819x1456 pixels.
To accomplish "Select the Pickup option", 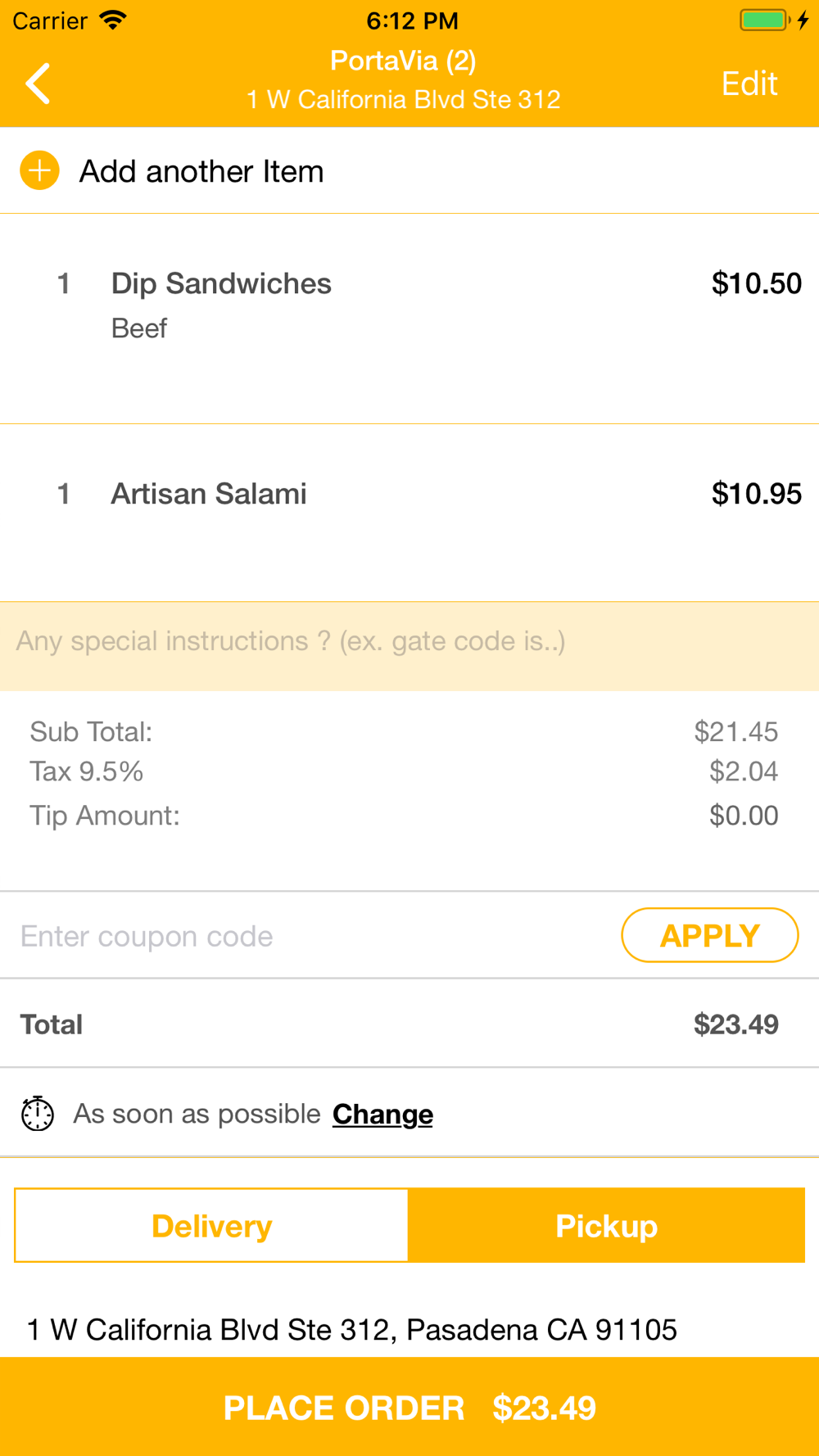I will (606, 1226).
